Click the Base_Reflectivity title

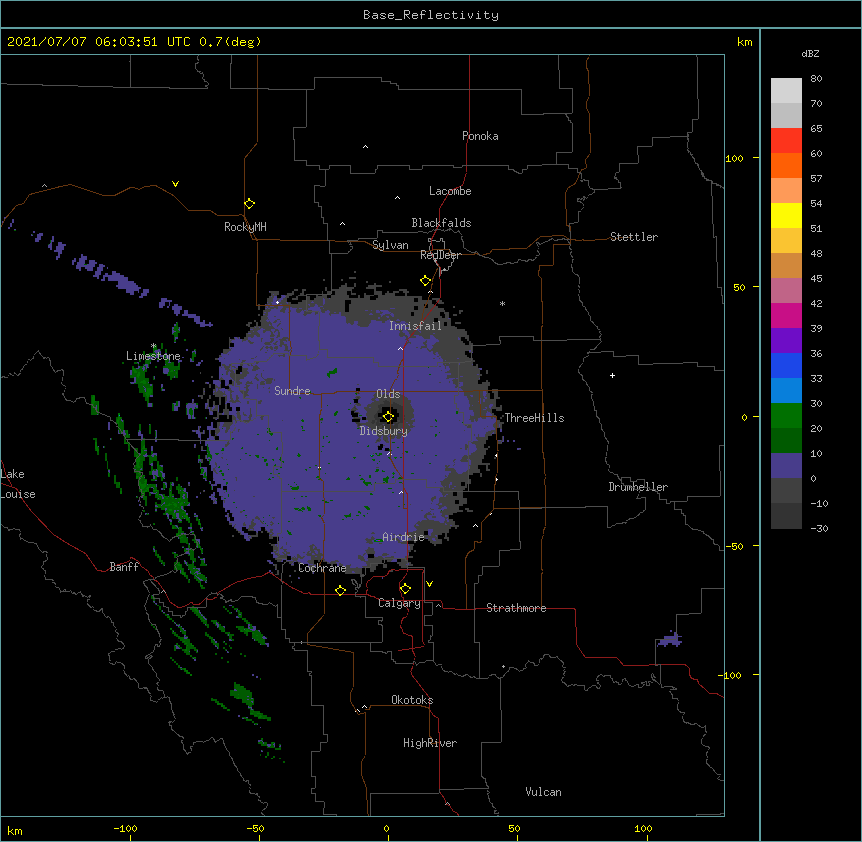pos(431,15)
